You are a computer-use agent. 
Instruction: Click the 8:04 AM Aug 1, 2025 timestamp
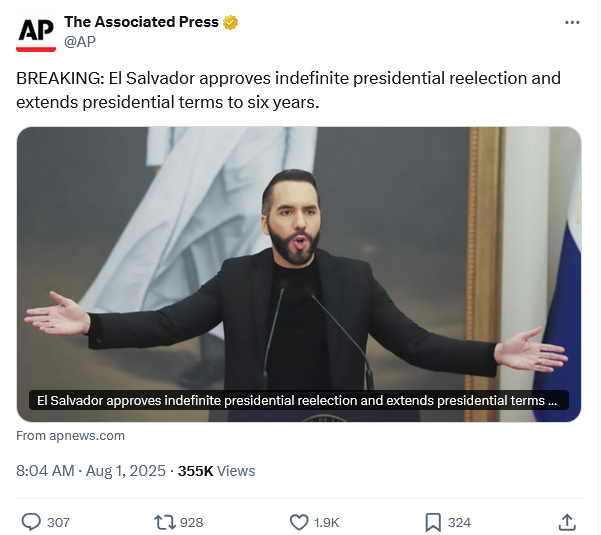(x=92, y=471)
